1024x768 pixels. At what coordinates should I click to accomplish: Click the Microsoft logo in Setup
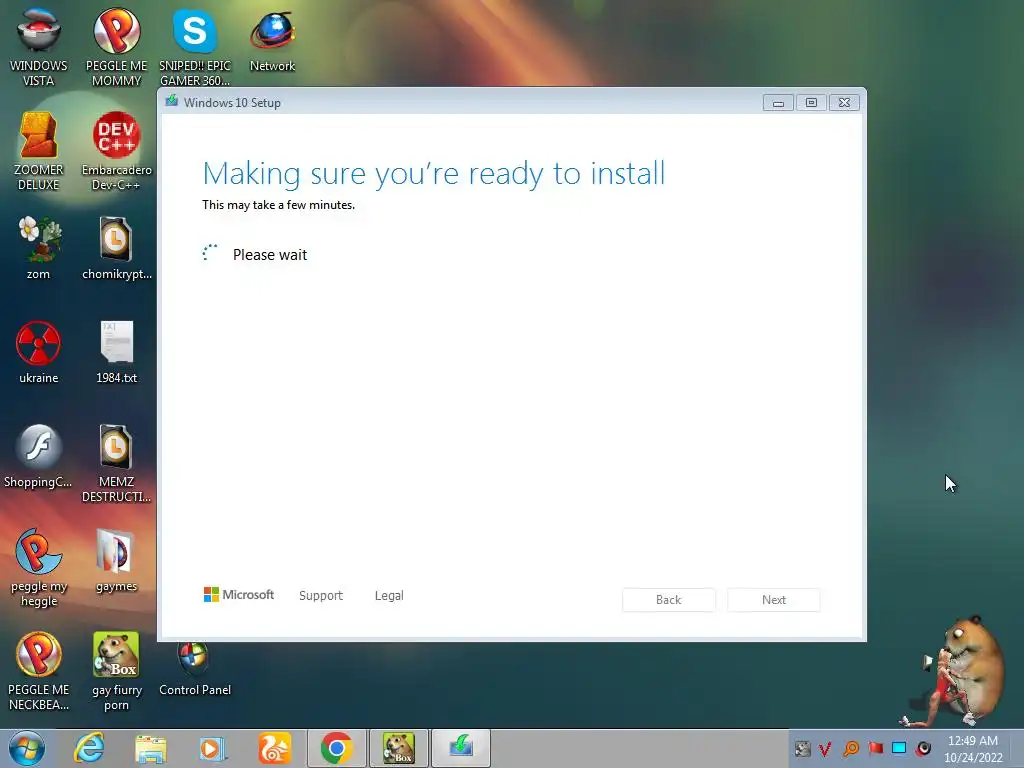239,595
